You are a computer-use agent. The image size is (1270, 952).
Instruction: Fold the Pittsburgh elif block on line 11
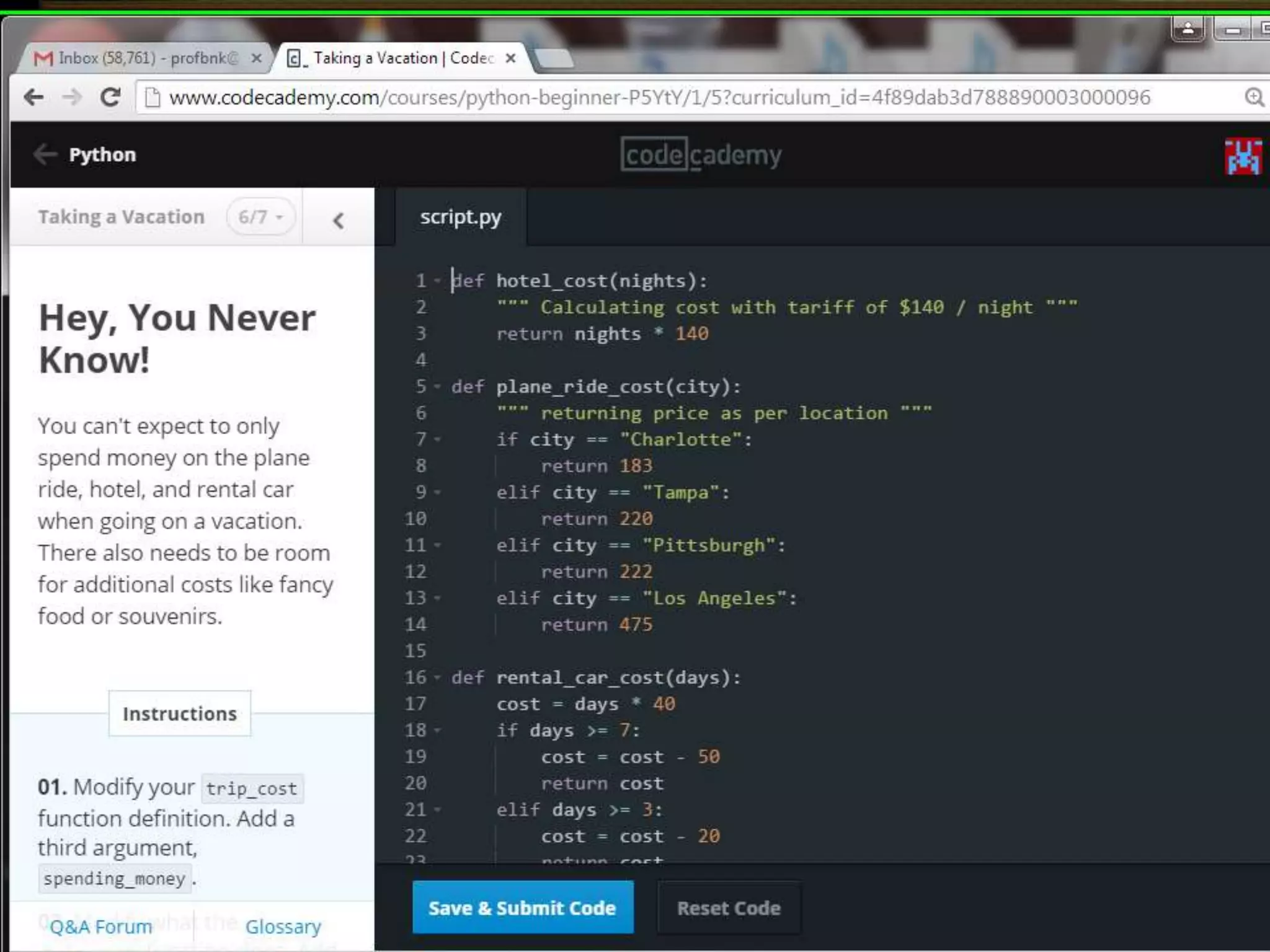(437, 545)
